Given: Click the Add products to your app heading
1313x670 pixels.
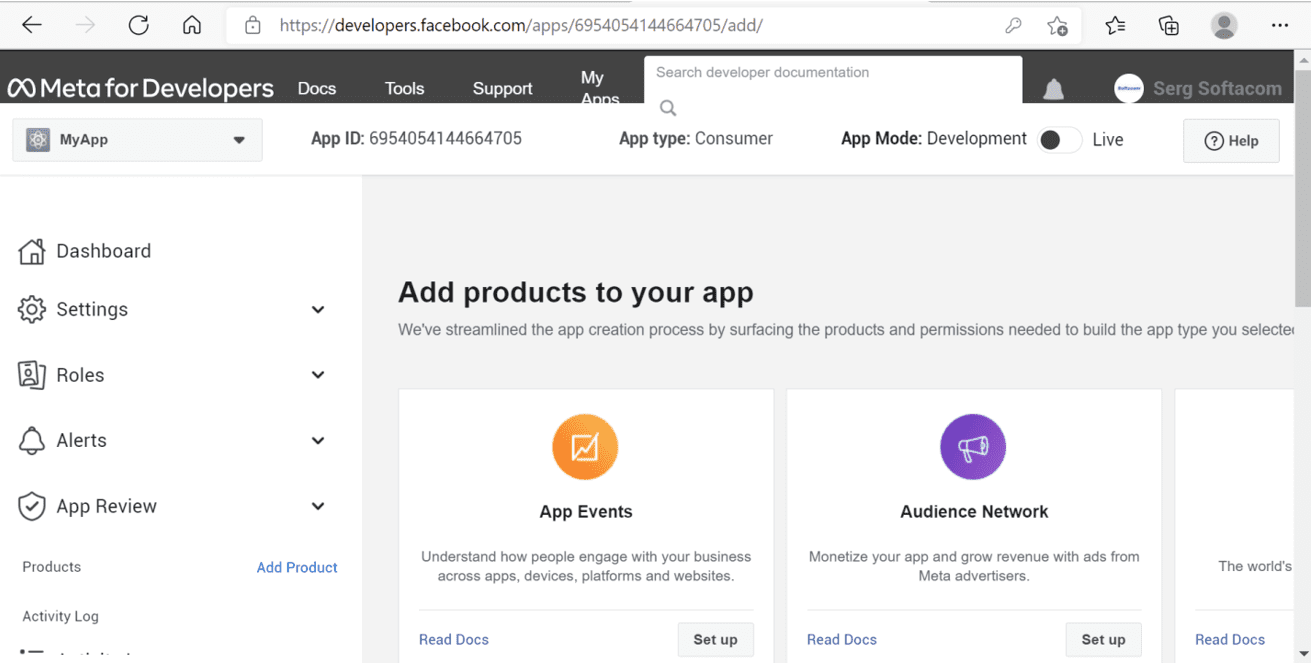Looking at the screenshot, I should pos(576,292).
